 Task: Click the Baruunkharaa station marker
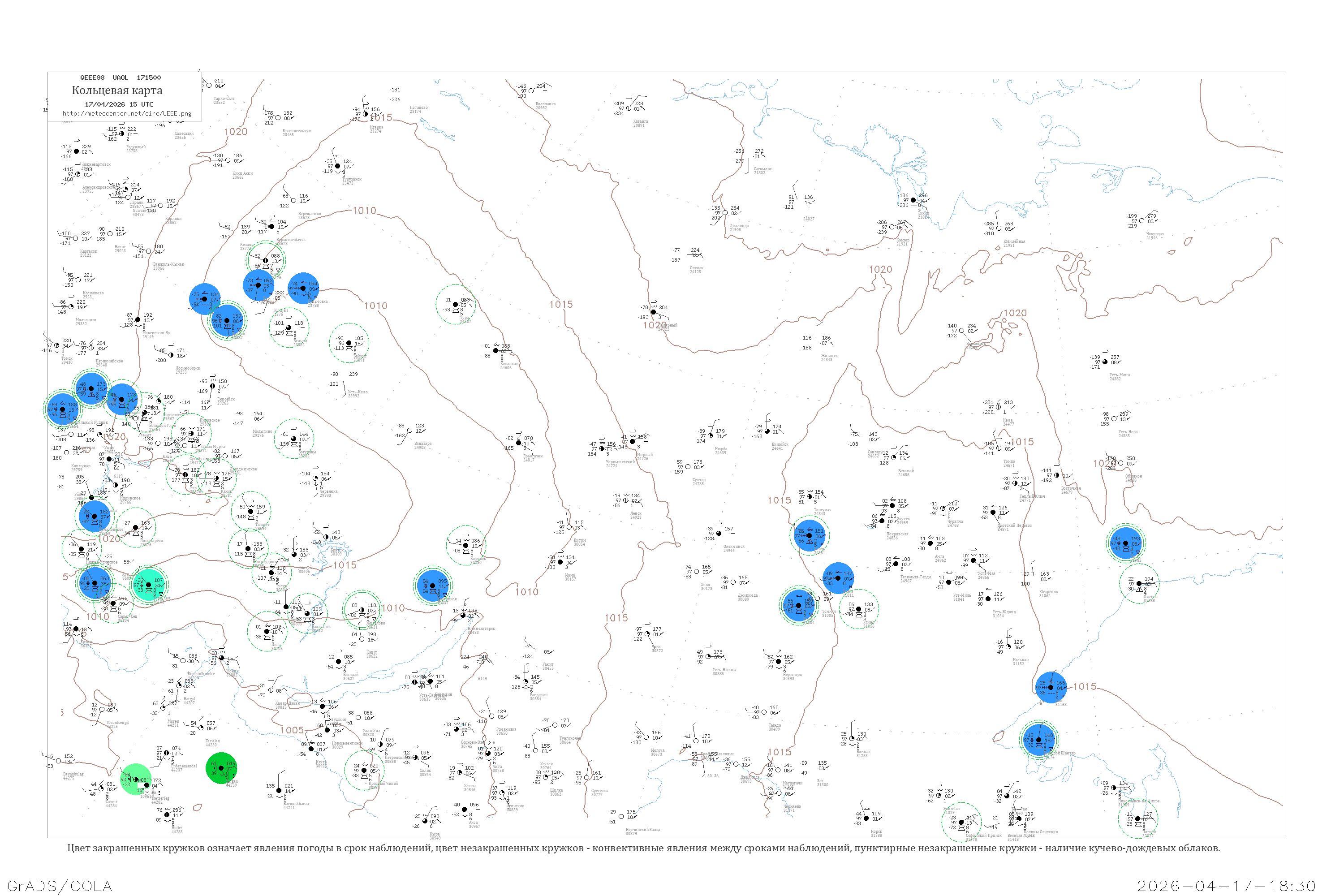click(x=279, y=791)
